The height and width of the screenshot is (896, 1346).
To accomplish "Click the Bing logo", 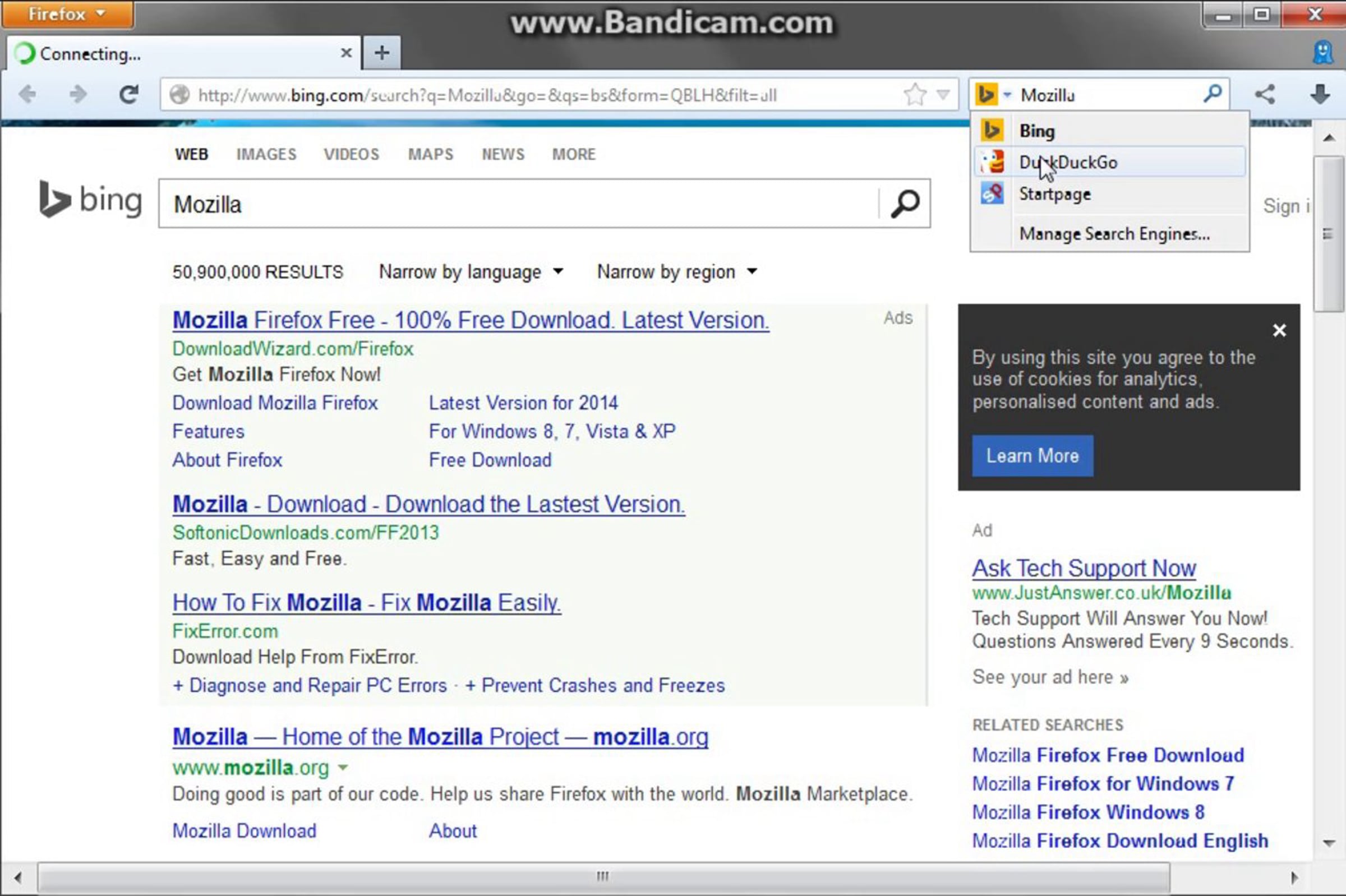I will point(90,200).
